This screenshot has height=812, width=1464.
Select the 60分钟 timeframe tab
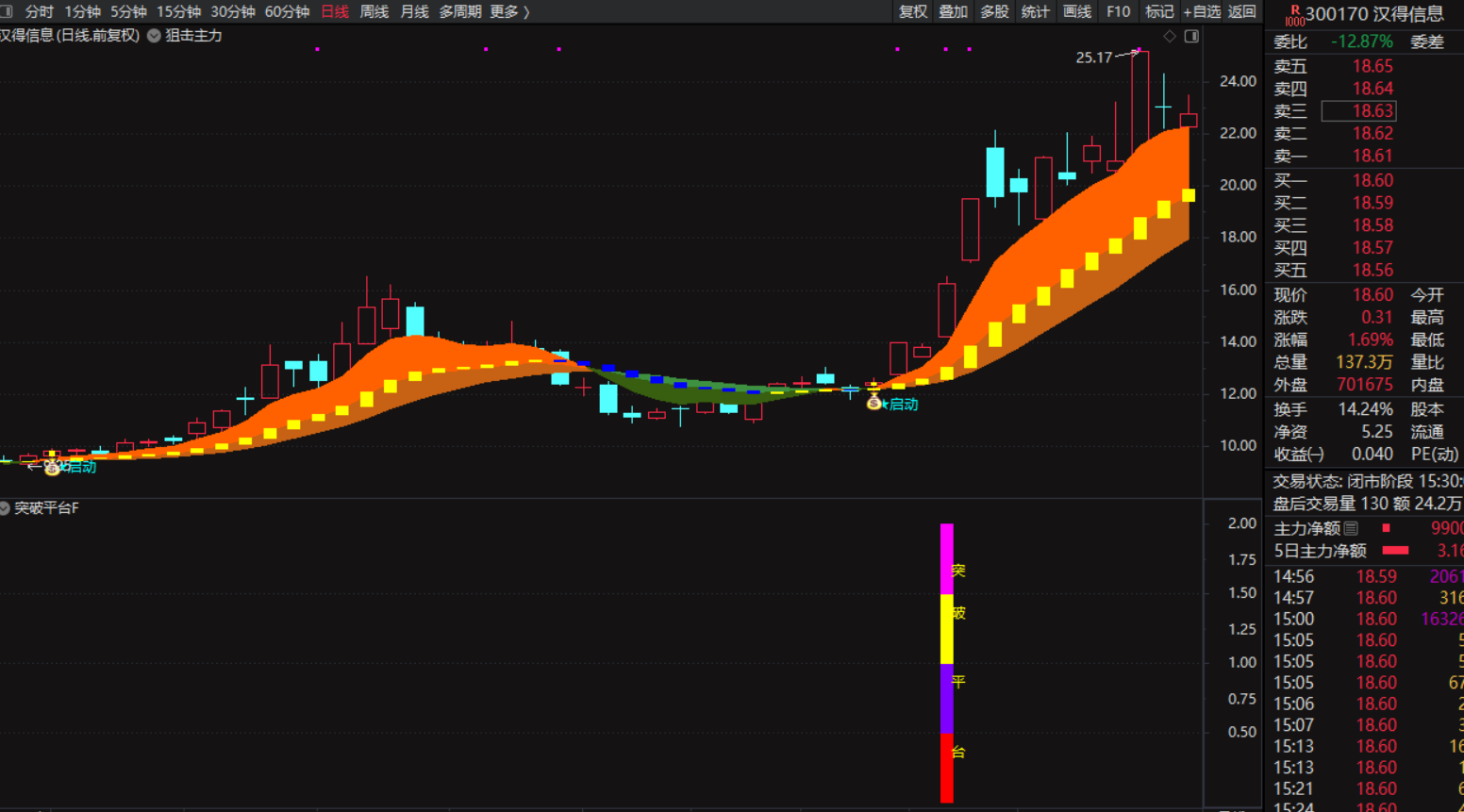tap(287, 11)
